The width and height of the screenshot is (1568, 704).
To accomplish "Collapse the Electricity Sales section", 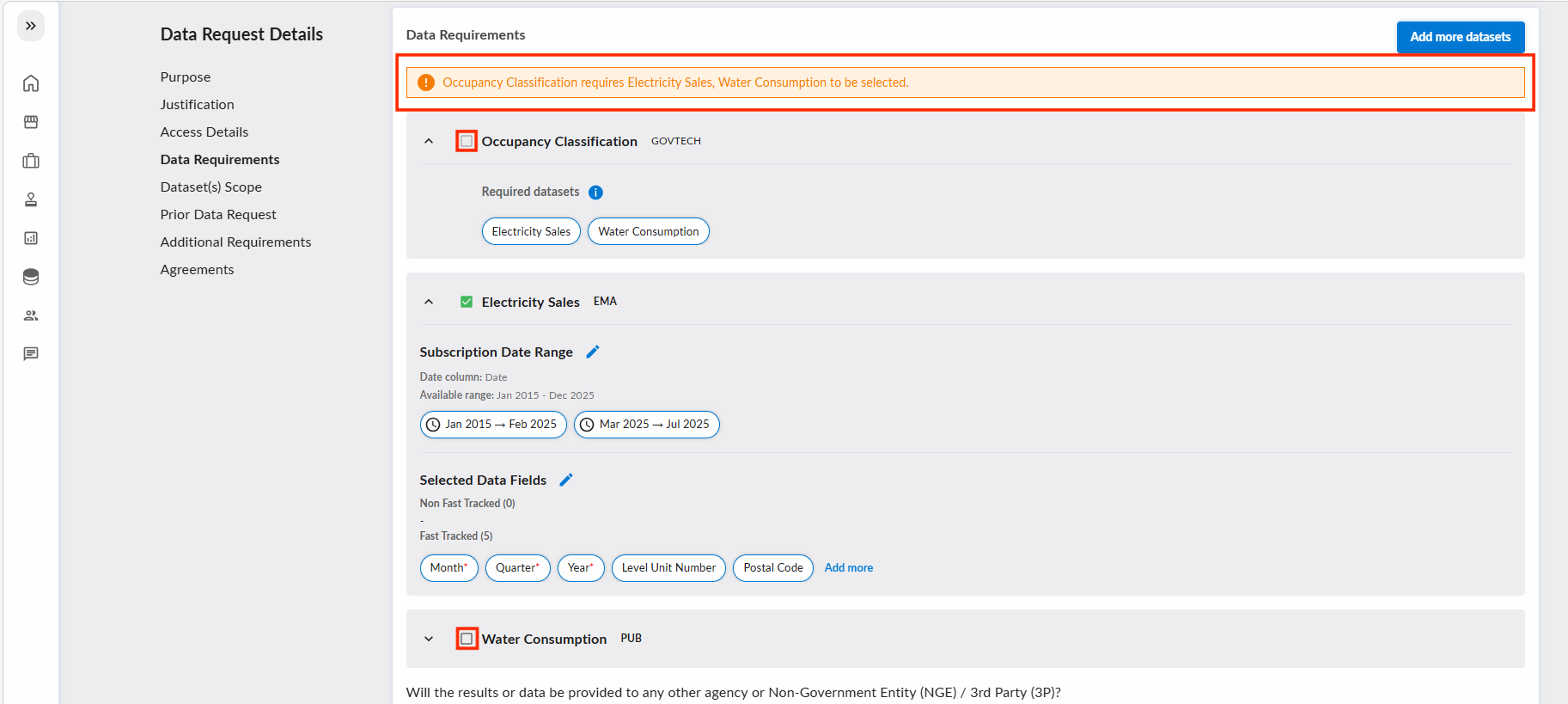I will [x=429, y=302].
